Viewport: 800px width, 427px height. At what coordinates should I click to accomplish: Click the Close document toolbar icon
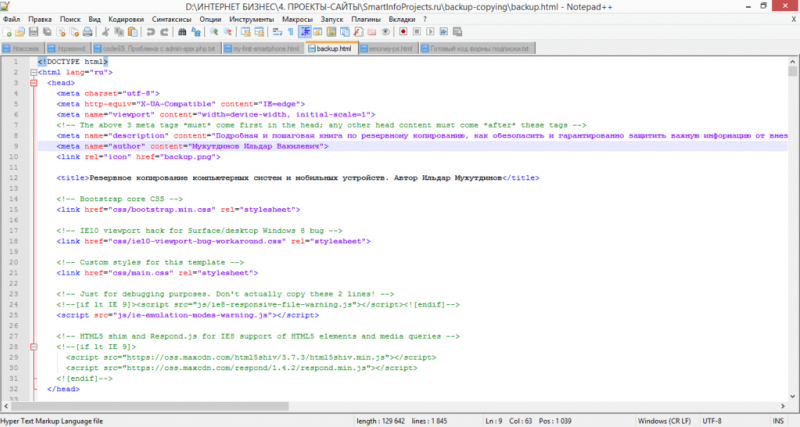[61, 32]
